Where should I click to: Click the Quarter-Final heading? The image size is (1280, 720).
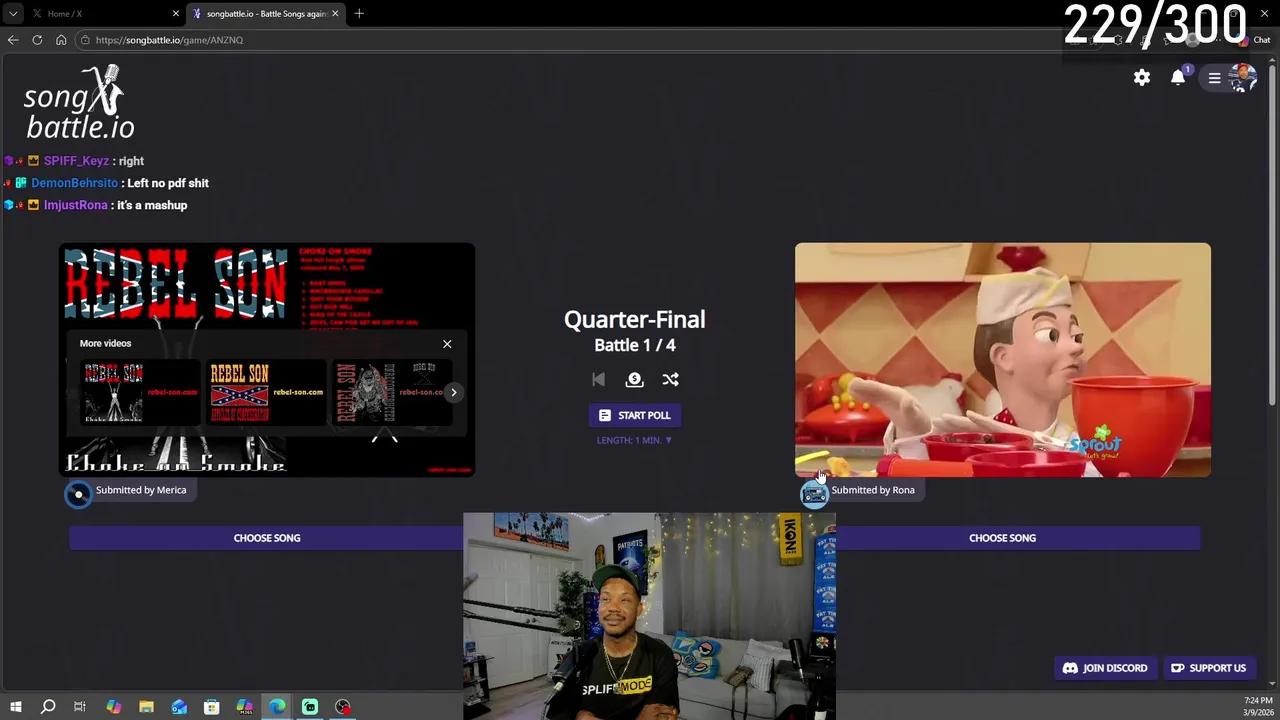pos(634,319)
